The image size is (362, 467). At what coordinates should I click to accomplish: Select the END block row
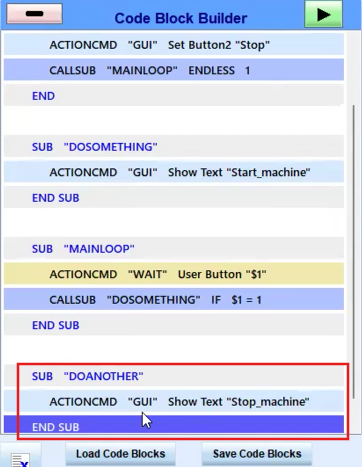pyautogui.click(x=174, y=96)
